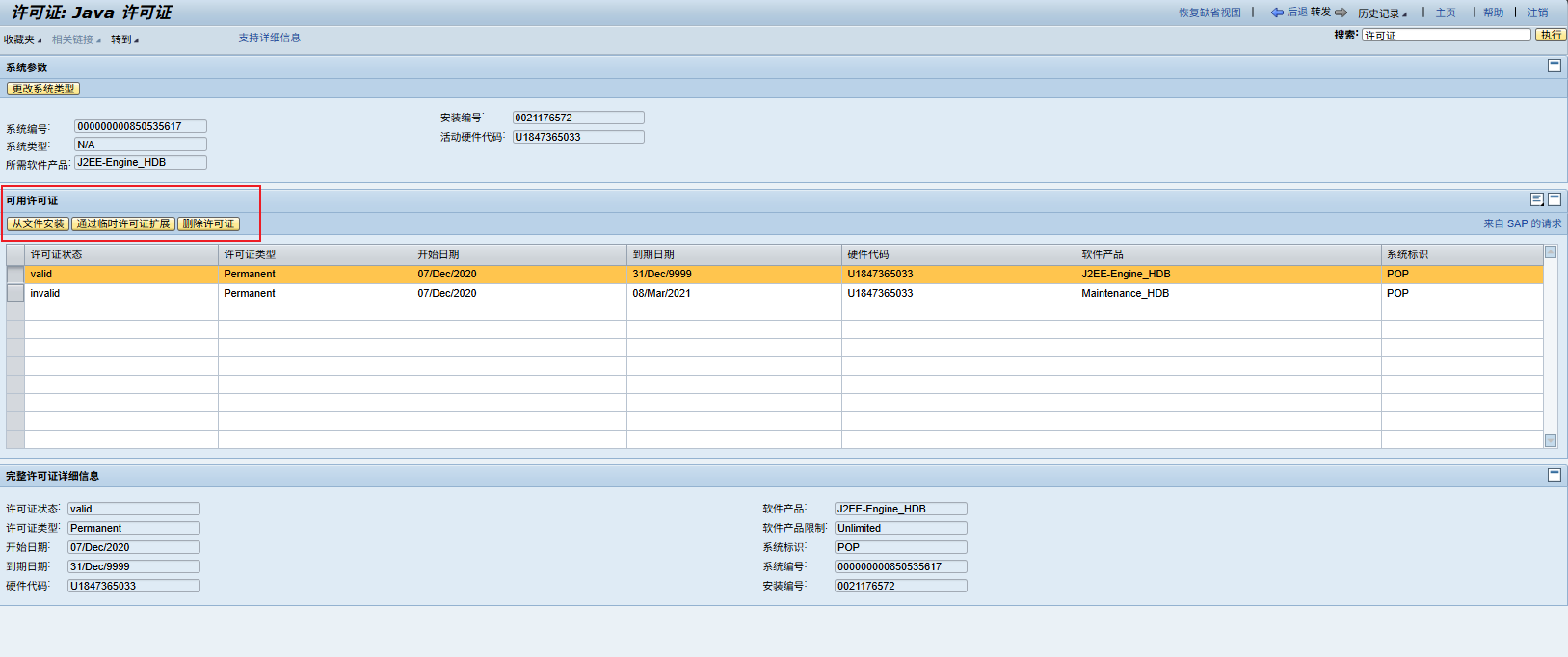Click the blue back arrow (后退)
Image resolution: width=1568 pixels, height=657 pixels.
point(1277,13)
